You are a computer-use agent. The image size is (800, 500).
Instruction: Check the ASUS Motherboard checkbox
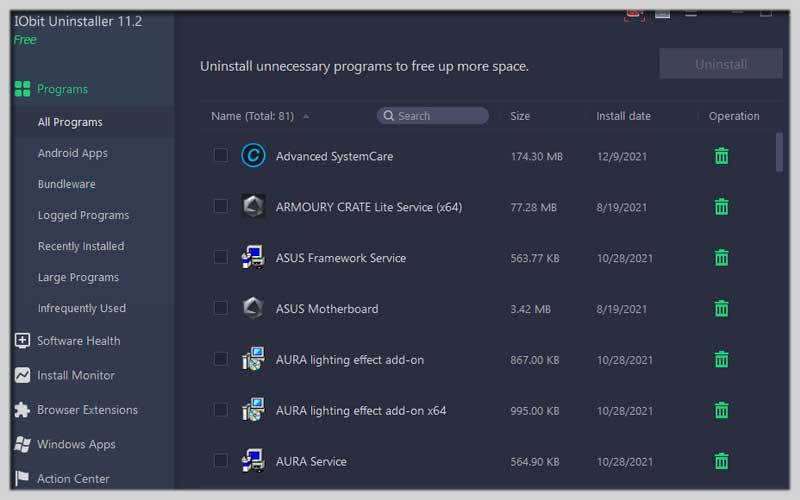tap(220, 308)
